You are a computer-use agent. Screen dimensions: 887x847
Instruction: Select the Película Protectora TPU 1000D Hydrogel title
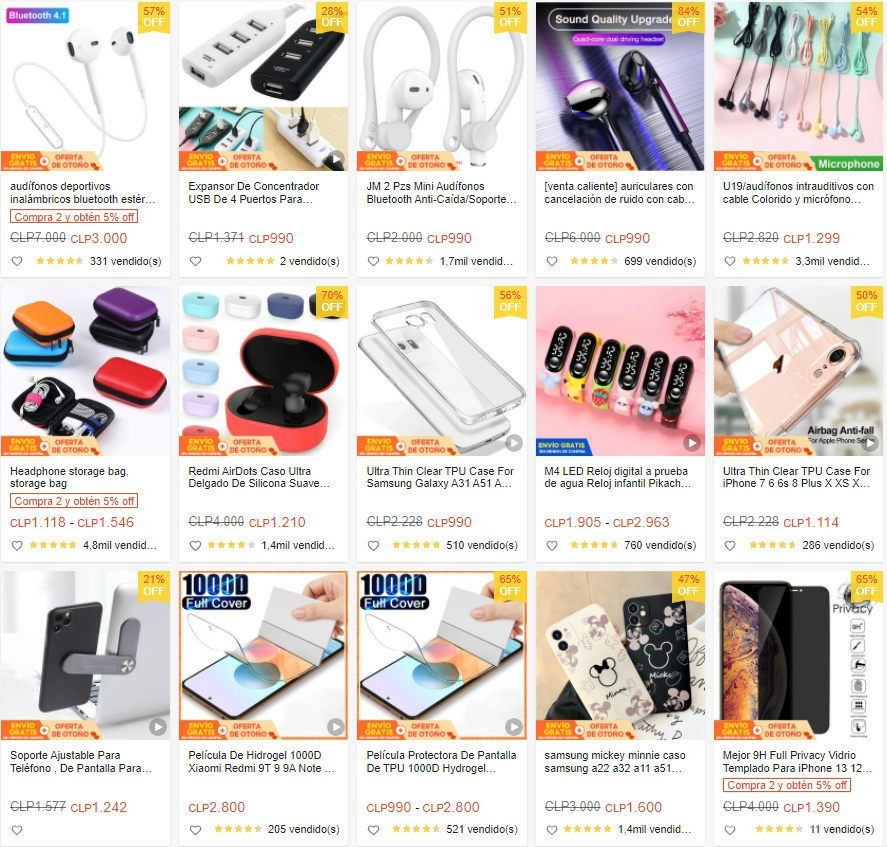[x=441, y=762]
